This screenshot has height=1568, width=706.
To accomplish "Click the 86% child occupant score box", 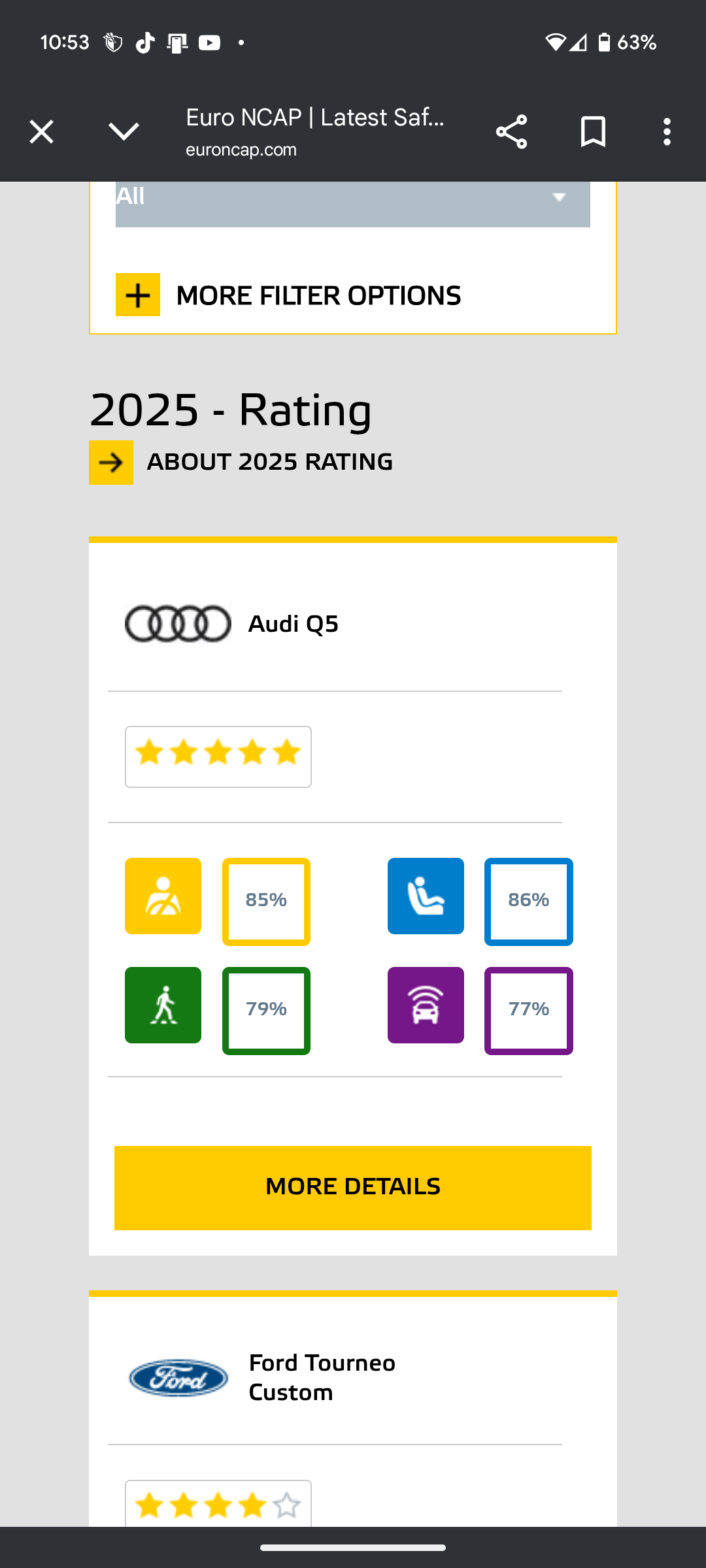I will (x=529, y=902).
